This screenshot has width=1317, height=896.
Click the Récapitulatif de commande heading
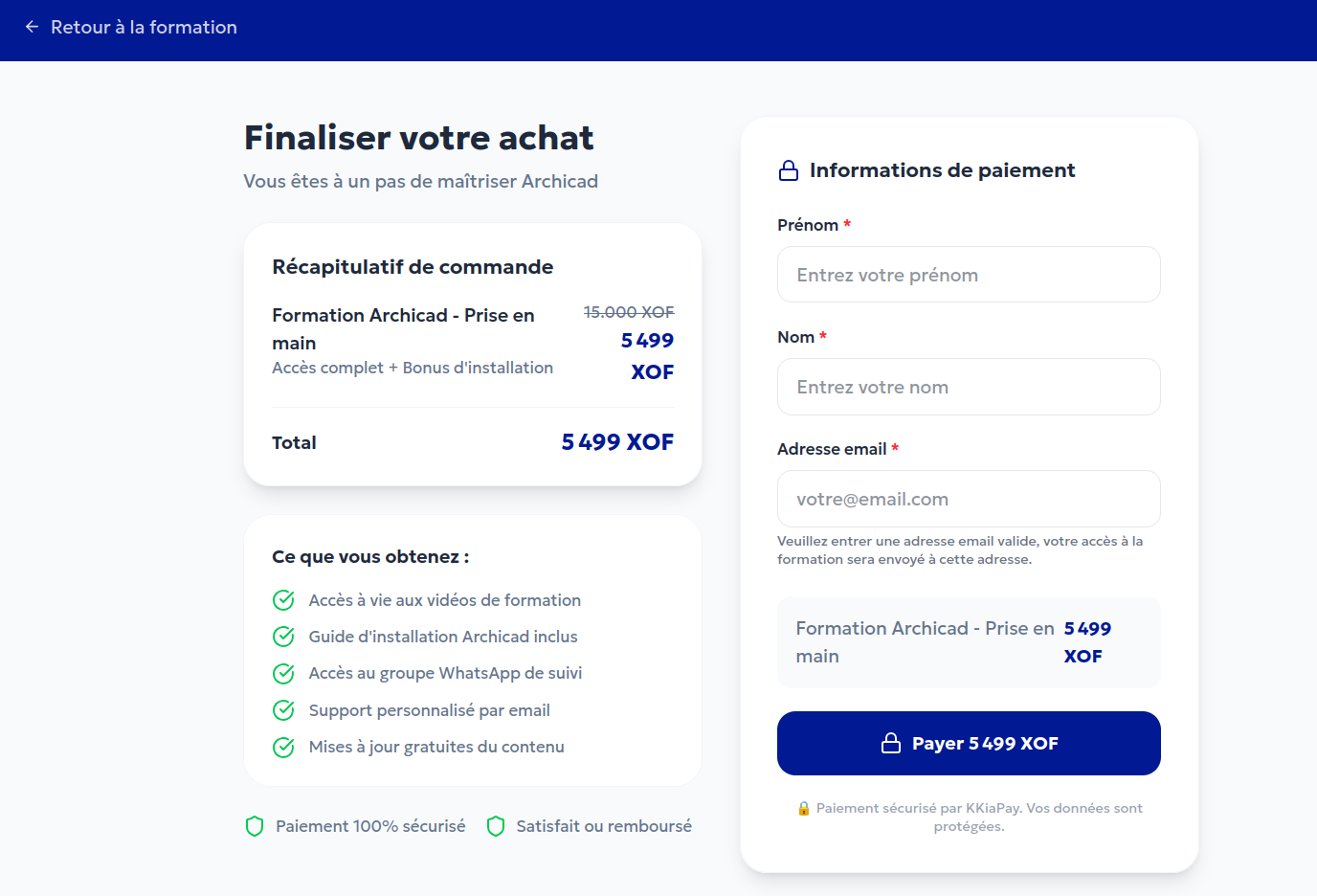(x=413, y=267)
